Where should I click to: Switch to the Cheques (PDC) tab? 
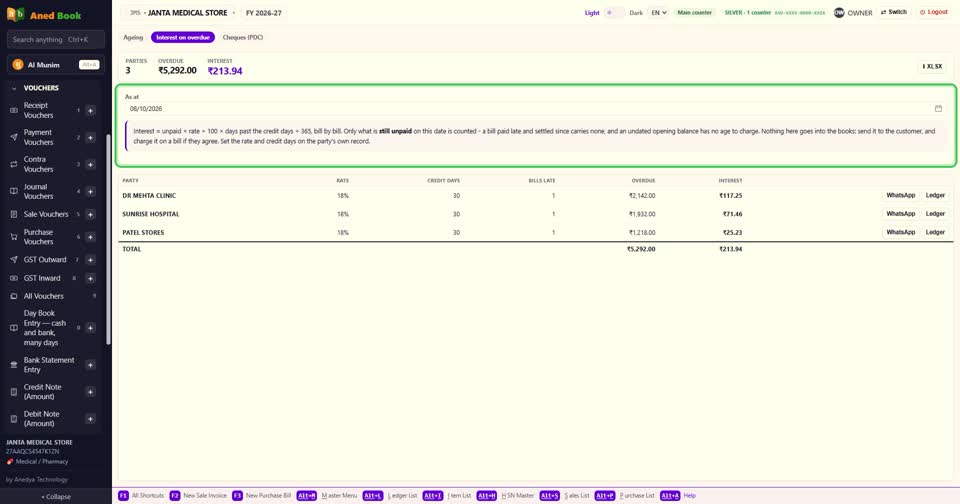pos(242,37)
